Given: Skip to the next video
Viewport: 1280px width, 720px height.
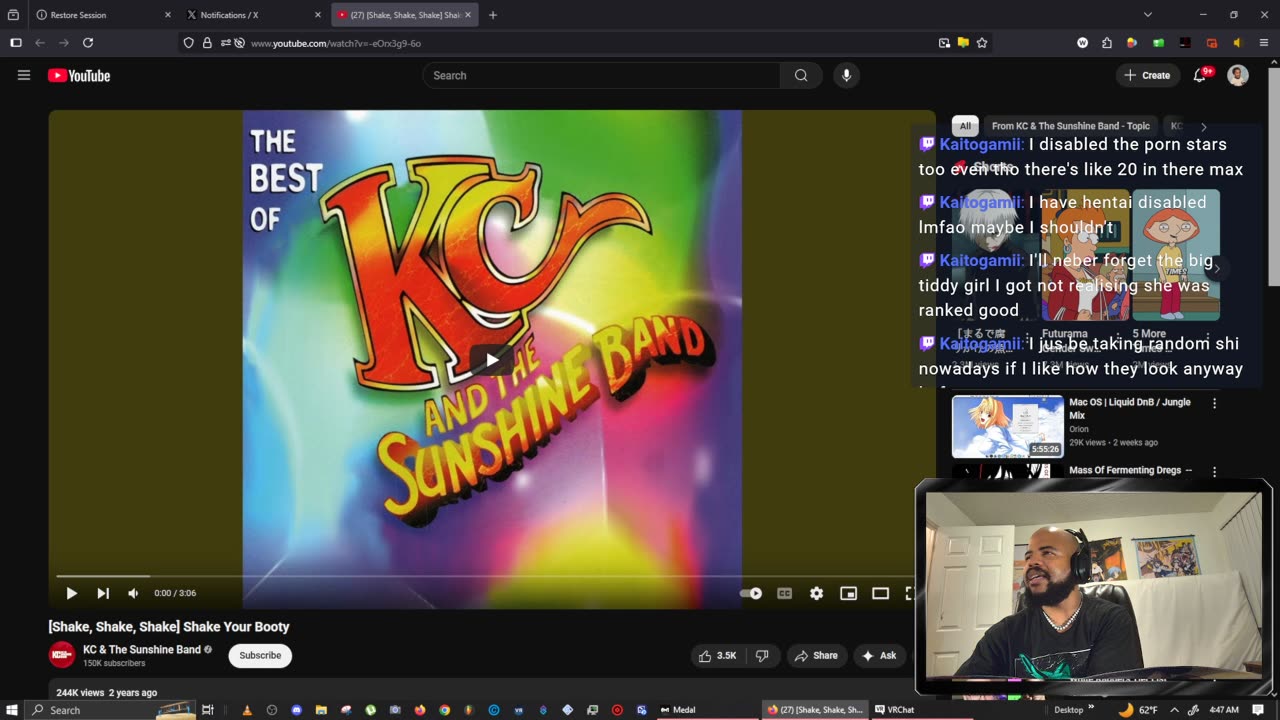Looking at the screenshot, I should 103,593.
